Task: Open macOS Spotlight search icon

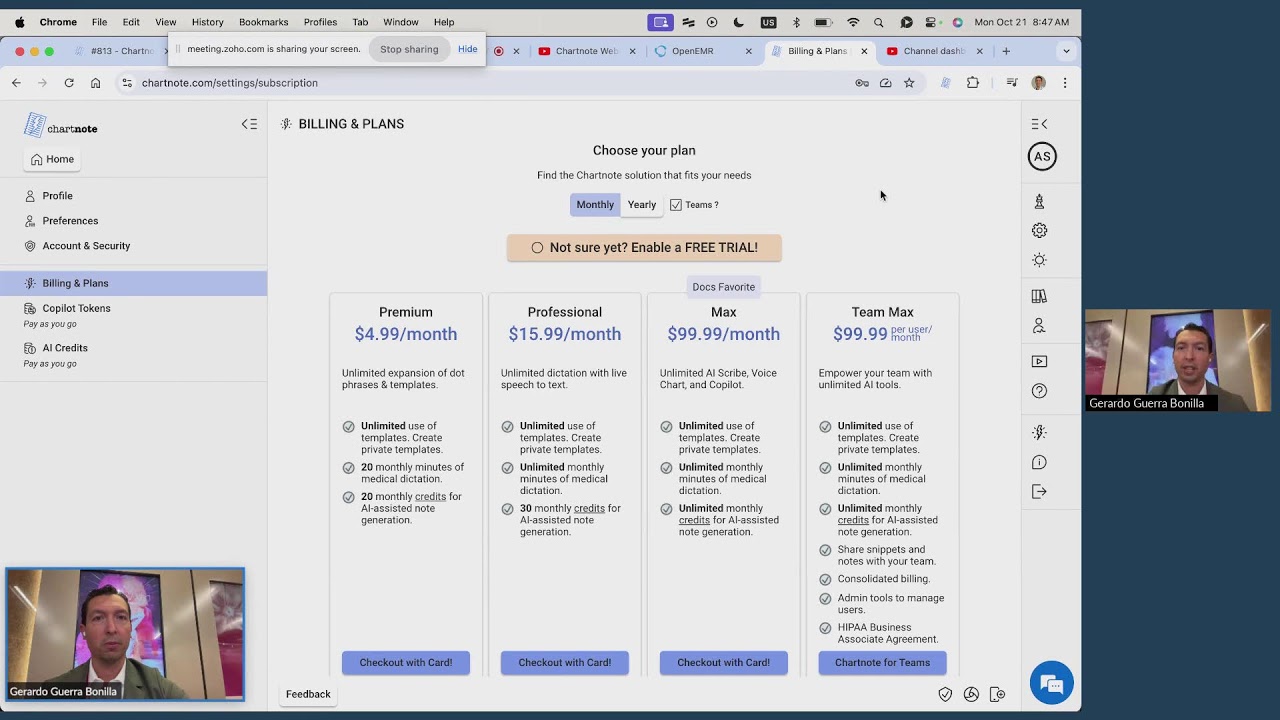Action: click(878, 22)
